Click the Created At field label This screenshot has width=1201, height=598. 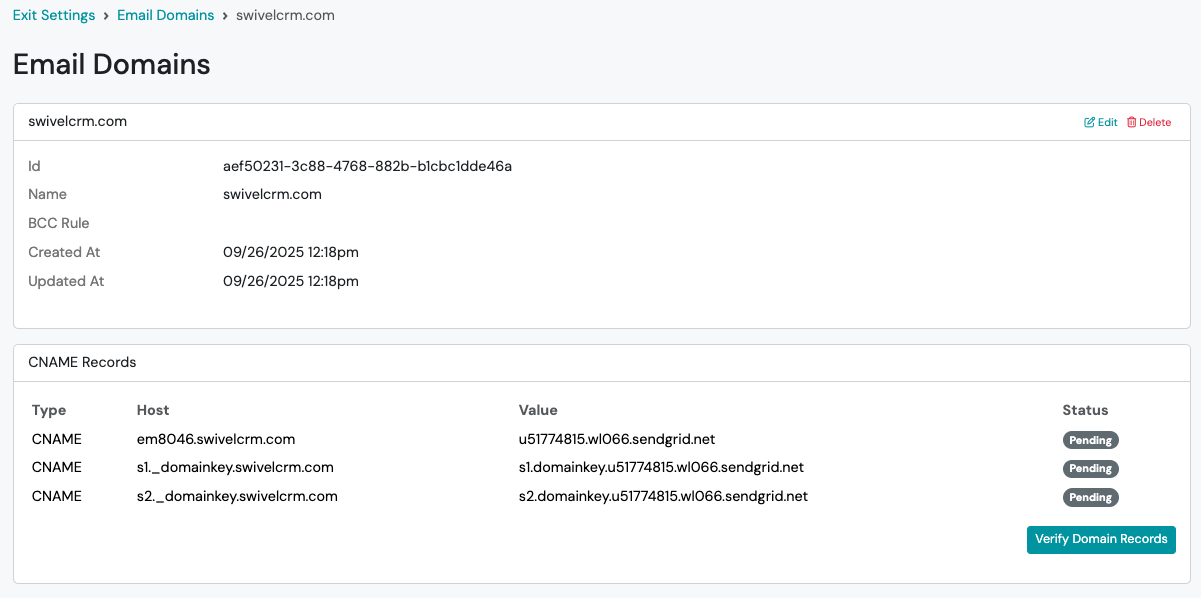click(x=64, y=252)
